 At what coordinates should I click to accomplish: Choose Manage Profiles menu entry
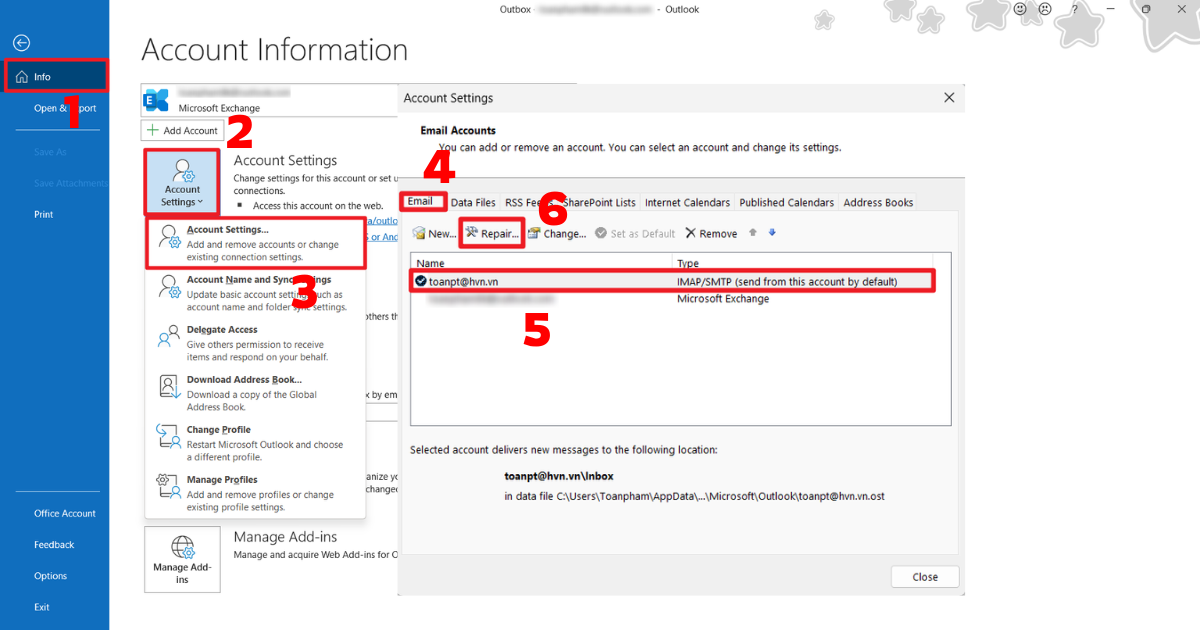[256, 493]
